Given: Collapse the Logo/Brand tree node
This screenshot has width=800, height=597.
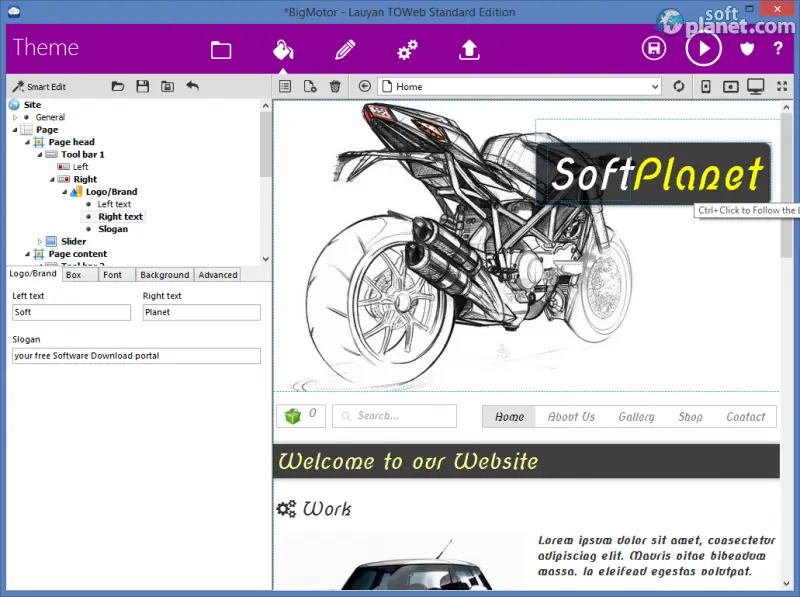Looking at the screenshot, I should [x=64, y=192].
